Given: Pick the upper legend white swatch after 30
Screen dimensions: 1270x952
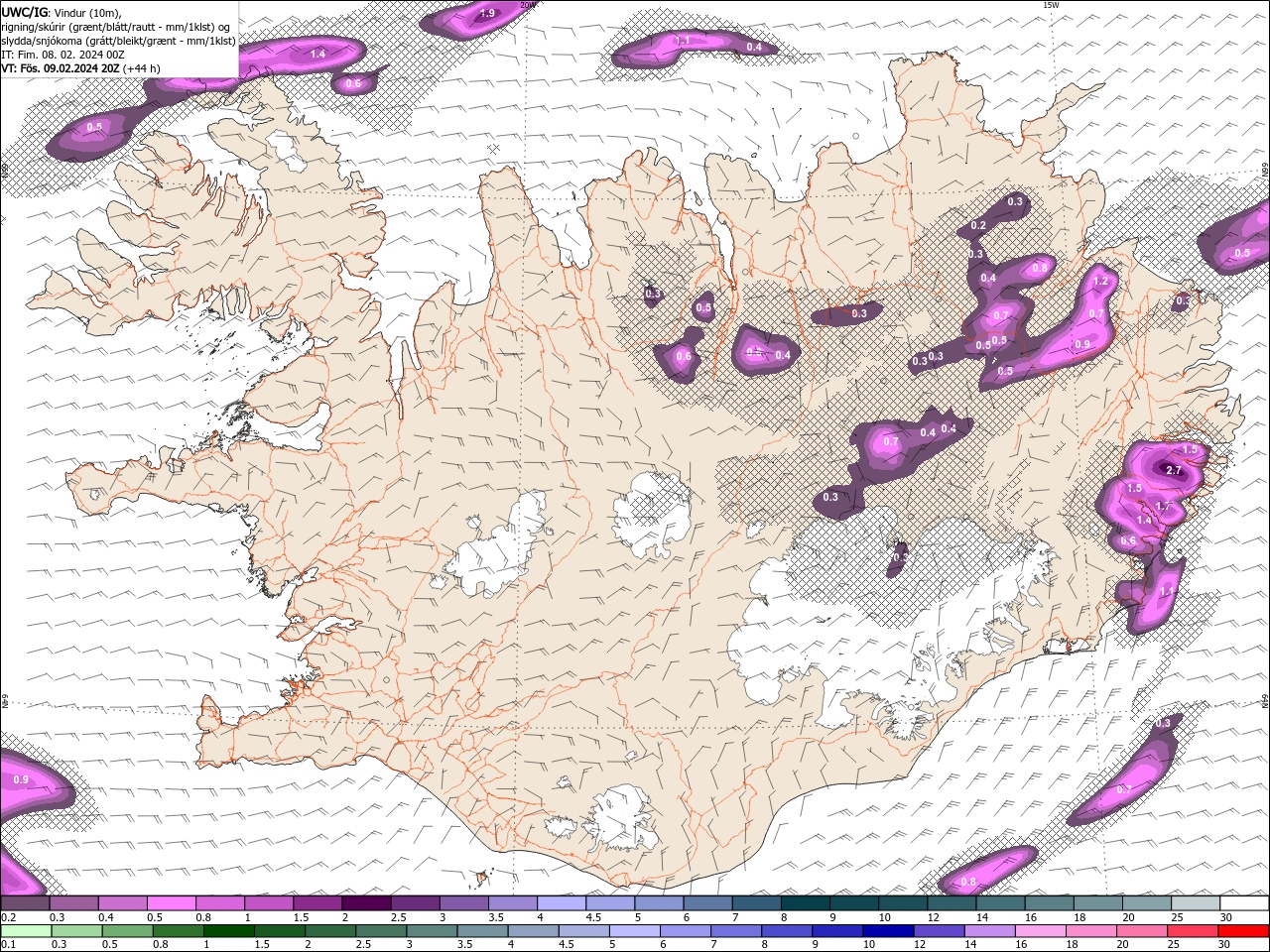Looking at the screenshot, I should [x=1245, y=903].
